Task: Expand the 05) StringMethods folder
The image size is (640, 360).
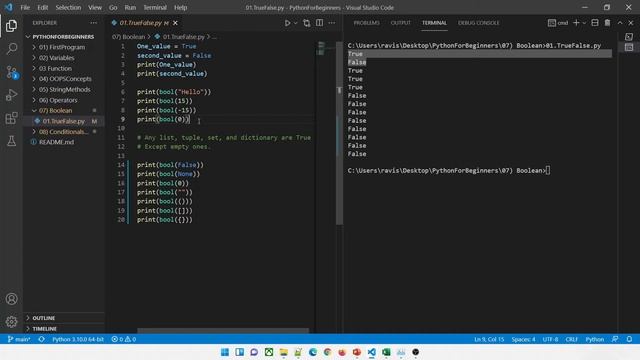Action: [63, 89]
